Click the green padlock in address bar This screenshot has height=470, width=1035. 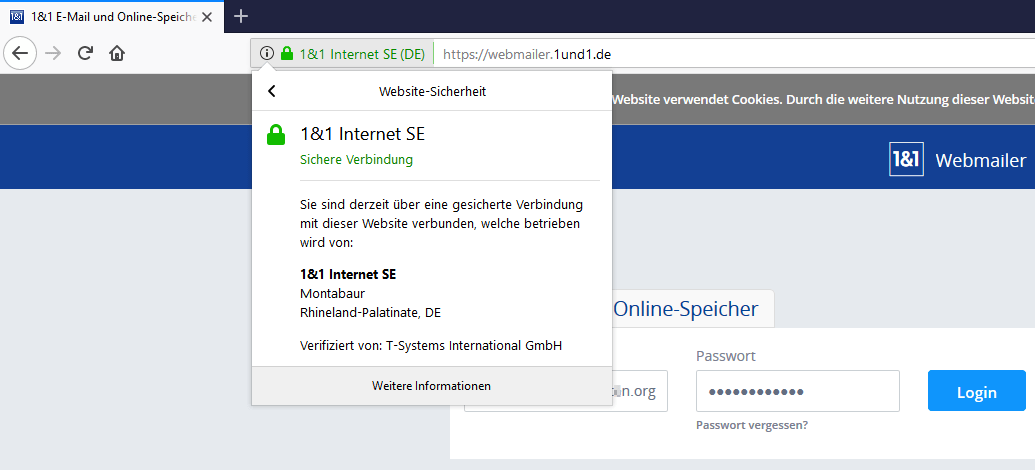[286, 53]
